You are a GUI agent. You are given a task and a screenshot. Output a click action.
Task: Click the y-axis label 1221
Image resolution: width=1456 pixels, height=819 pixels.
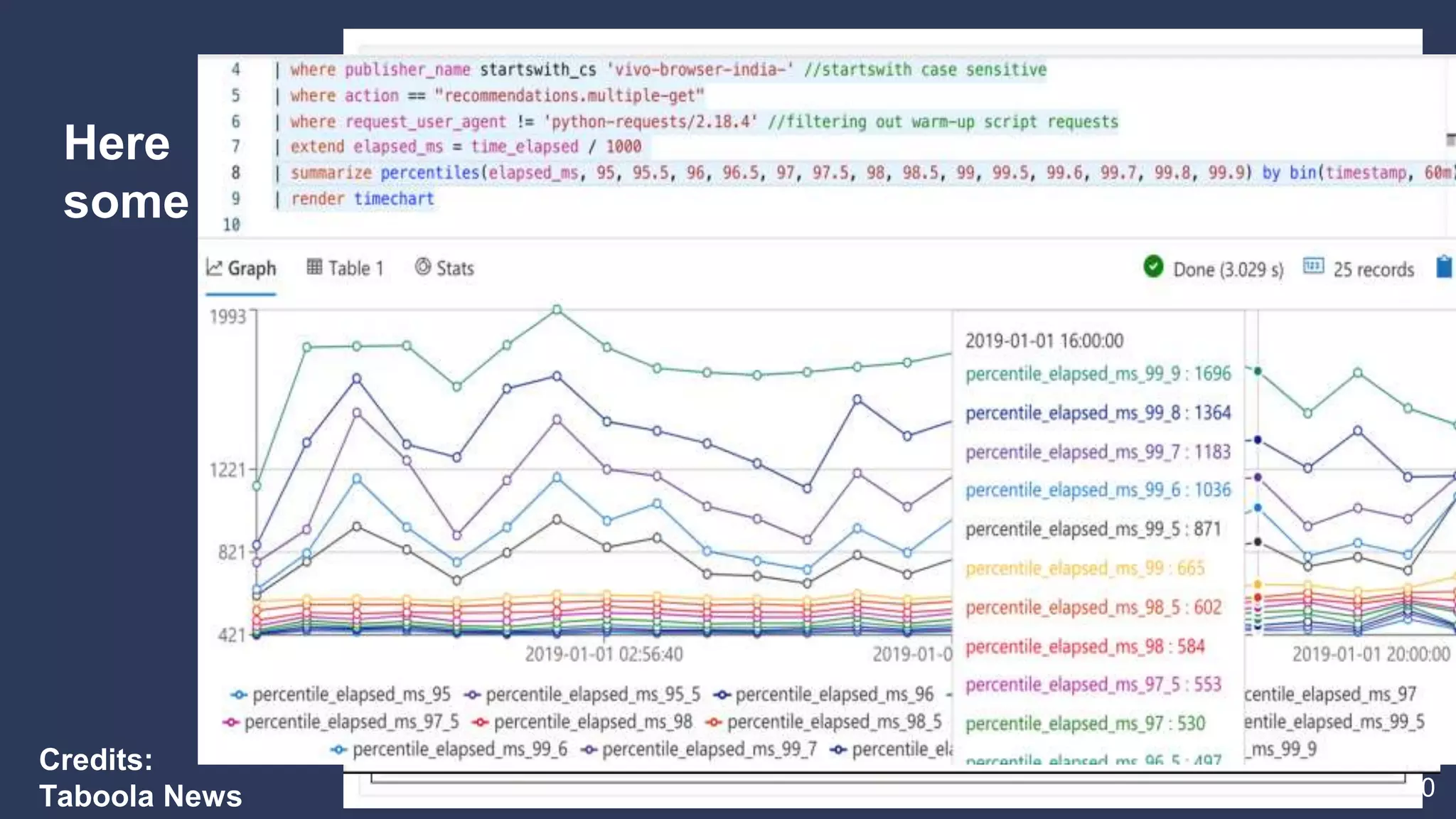[227, 470]
